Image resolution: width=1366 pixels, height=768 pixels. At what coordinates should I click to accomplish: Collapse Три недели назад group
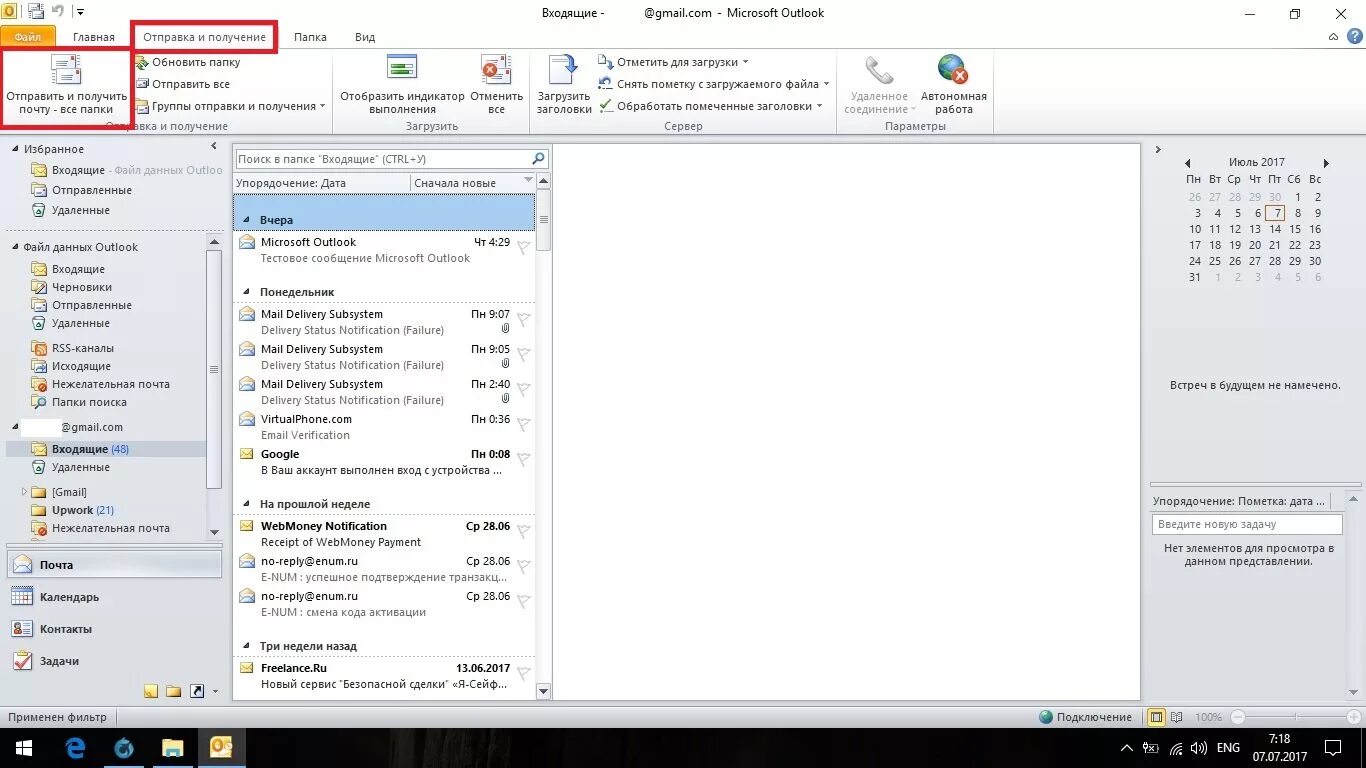[x=246, y=646]
